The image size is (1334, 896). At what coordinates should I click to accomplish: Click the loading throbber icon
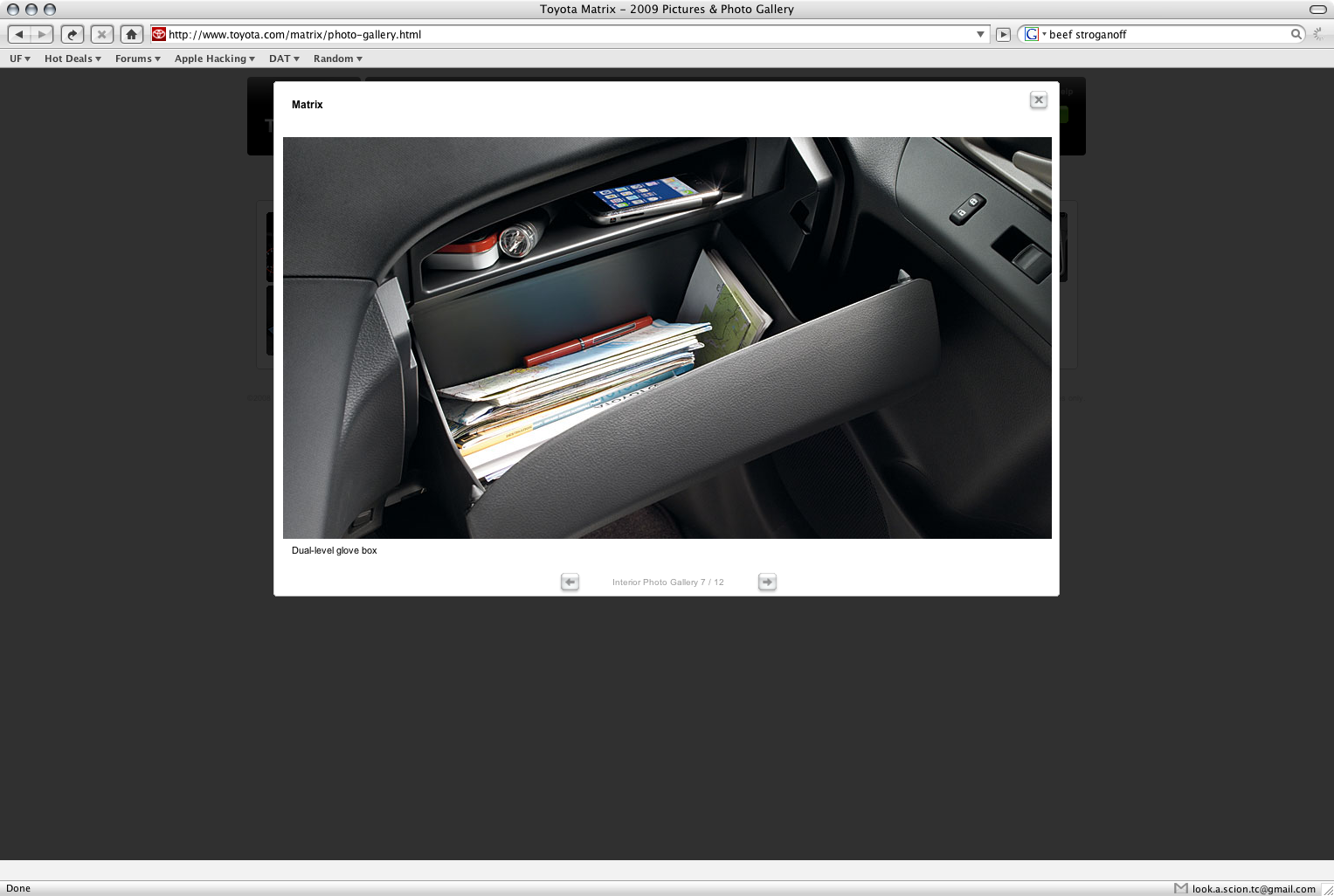click(x=1318, y=34)
